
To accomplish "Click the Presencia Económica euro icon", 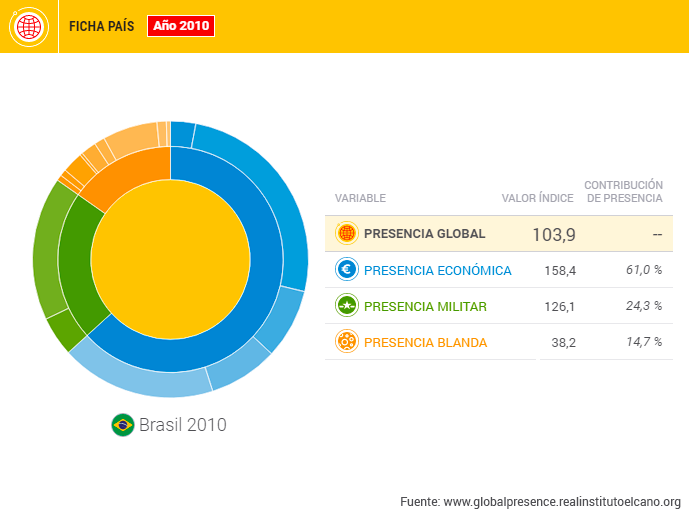I will click(x=347, y=270).
